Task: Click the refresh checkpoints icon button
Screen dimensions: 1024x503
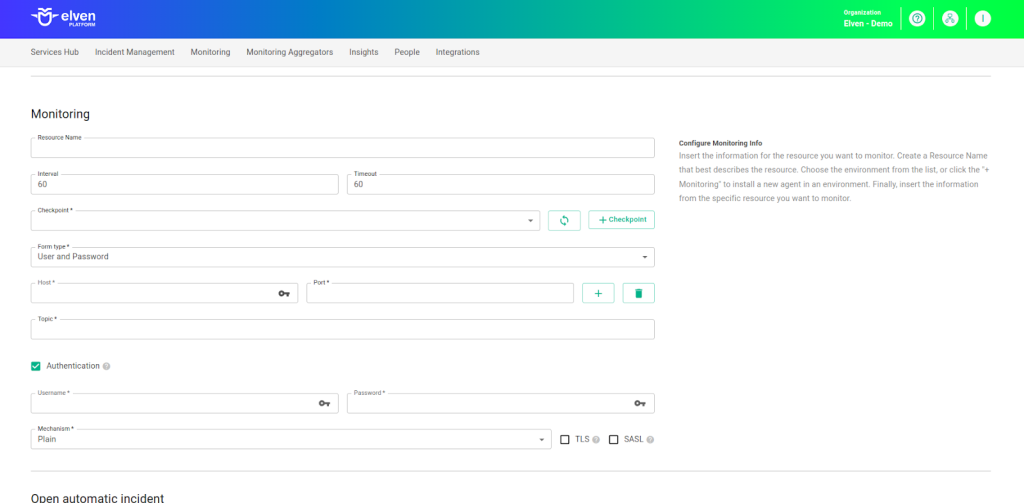Action: point(564,220)
